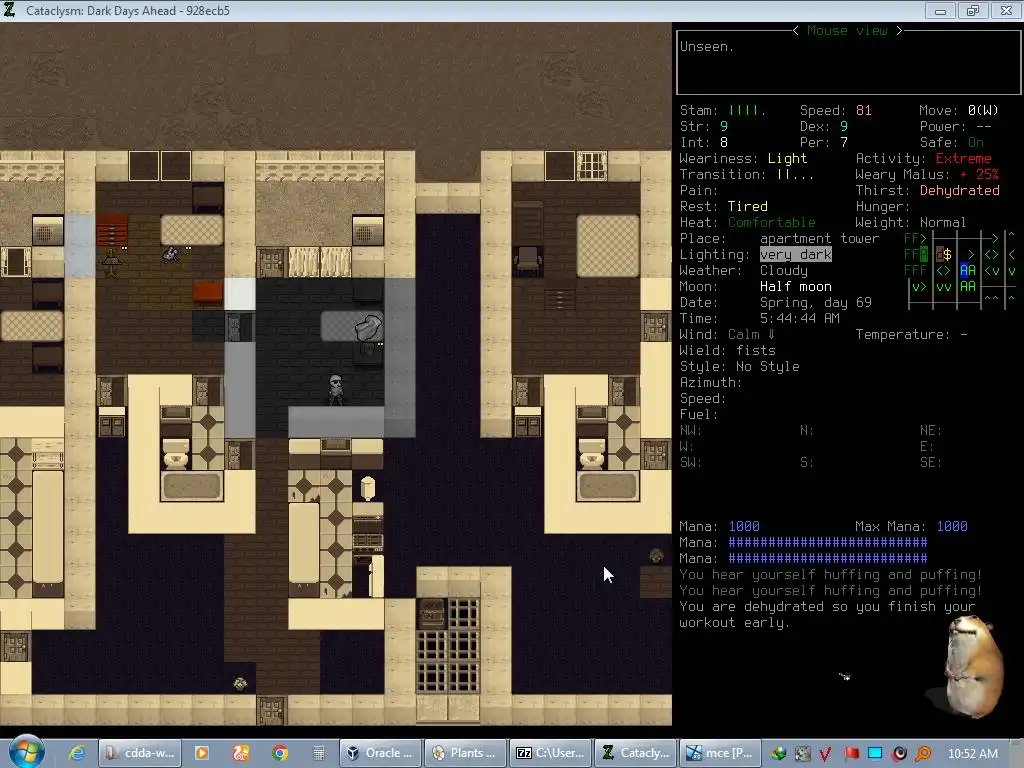Click the Cataclysm taskbar button
Screen dimensions: 1024x768
635,753
